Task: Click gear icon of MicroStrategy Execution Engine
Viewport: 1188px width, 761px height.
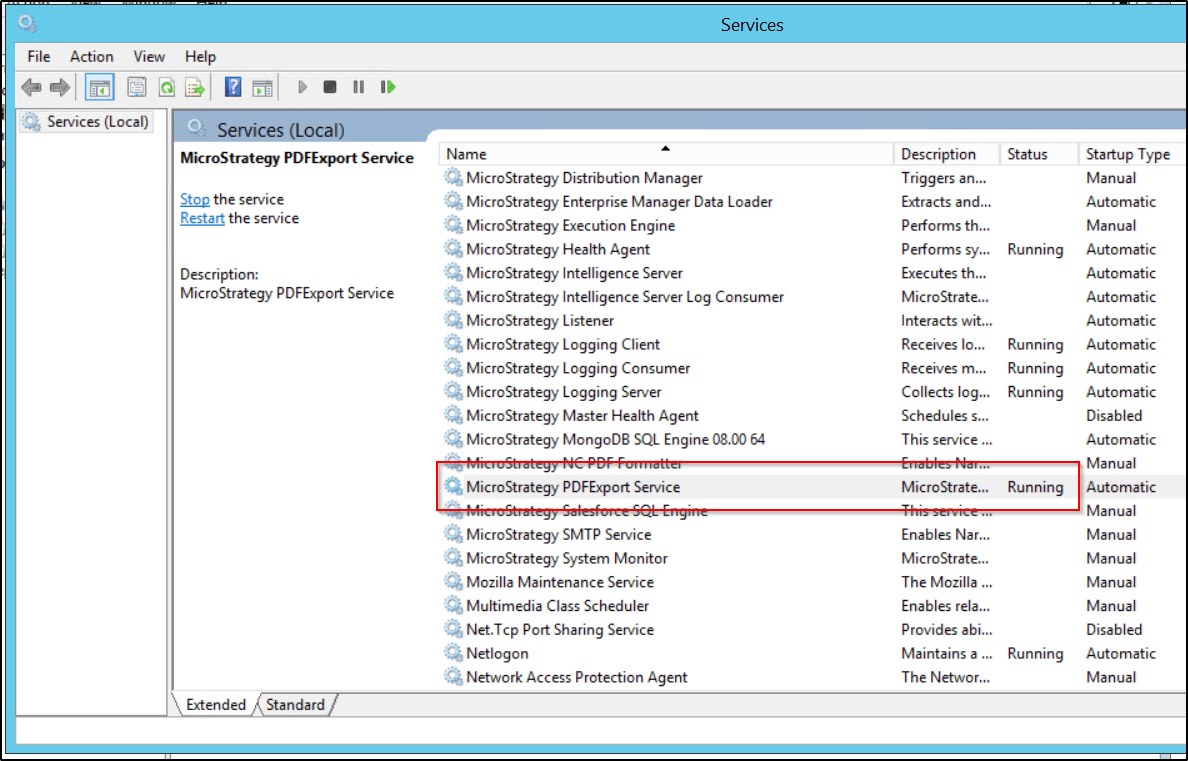Action: [x=453, y=225]
